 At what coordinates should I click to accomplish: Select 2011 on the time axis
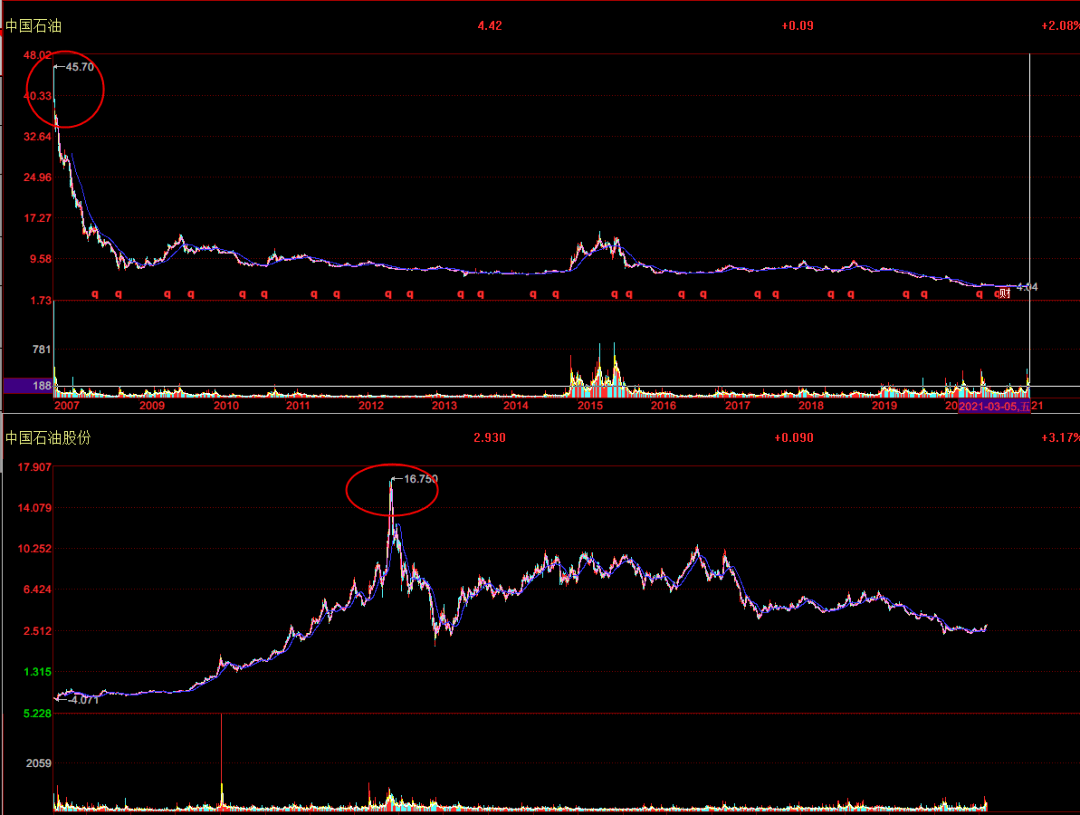click(x=298, y=405)
